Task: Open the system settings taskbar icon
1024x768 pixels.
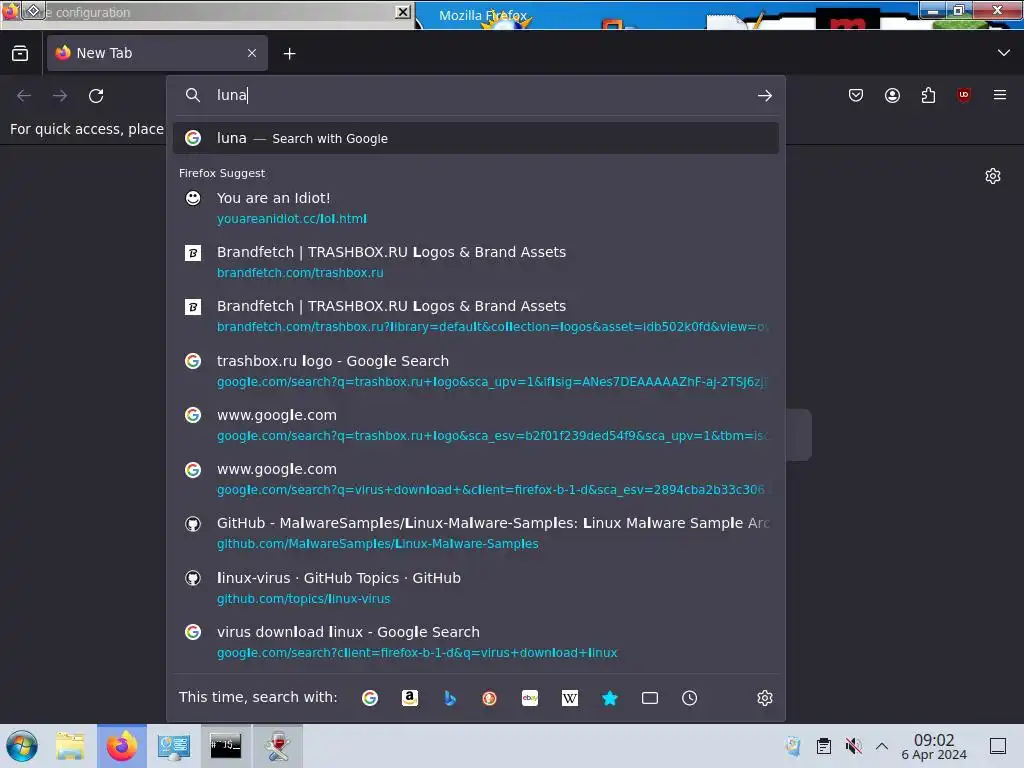Action: tap(174, 746)
